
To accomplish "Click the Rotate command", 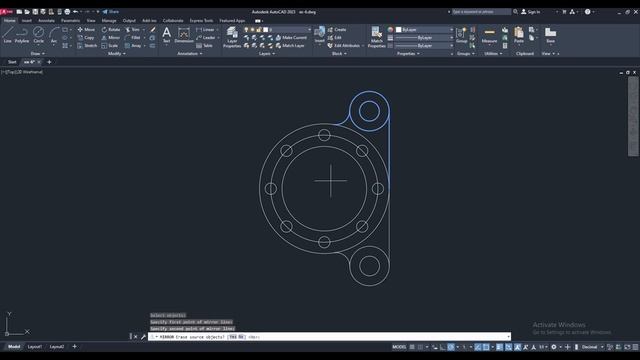I will (x=111, y=29).
